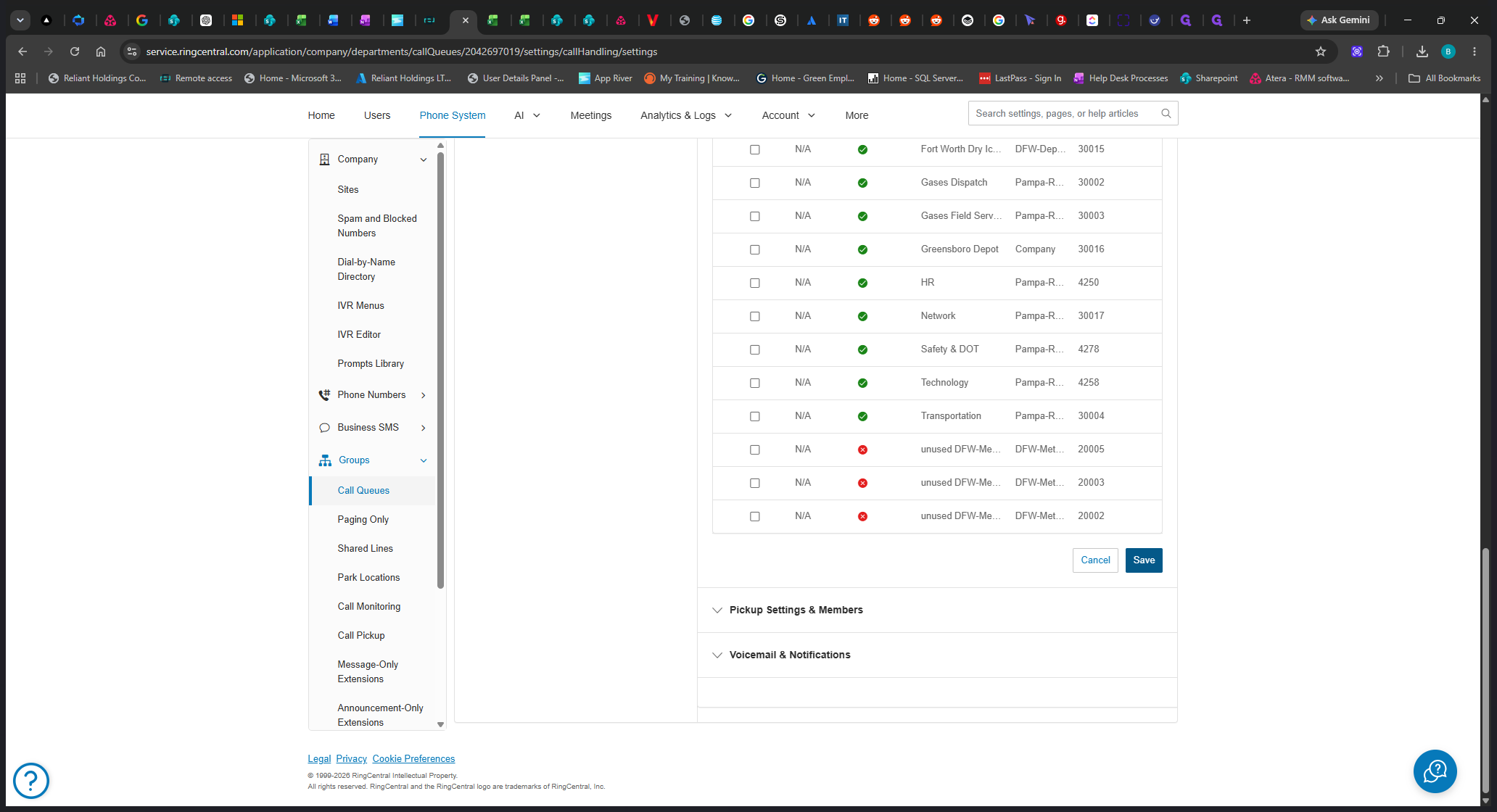Check the HR row checkbox
1497x812 pixels.
755,283
